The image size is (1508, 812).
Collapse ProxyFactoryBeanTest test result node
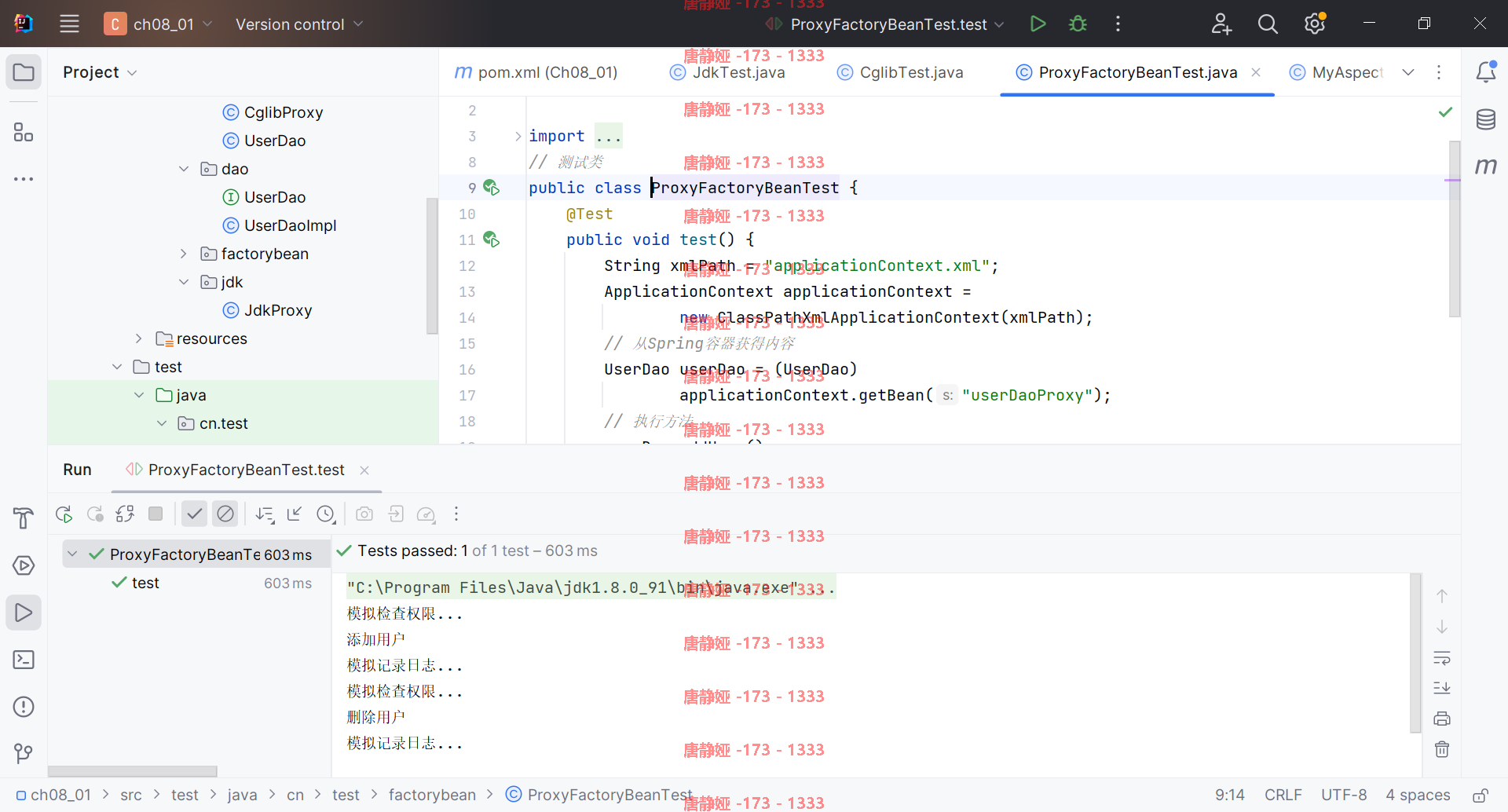click(x=72, y=554)
